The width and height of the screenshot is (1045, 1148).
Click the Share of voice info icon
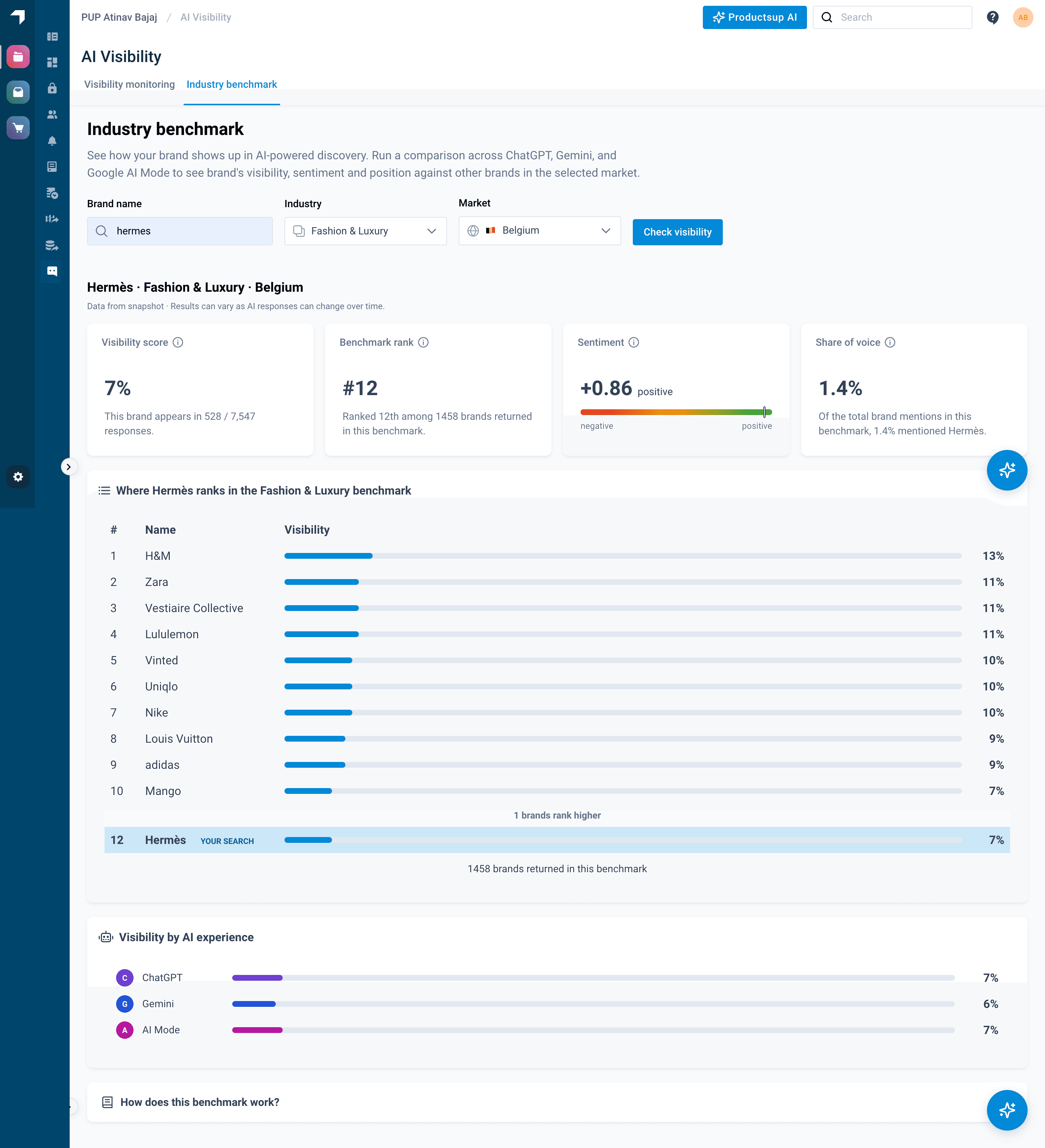pyautogui.click(x=890, y=342)
